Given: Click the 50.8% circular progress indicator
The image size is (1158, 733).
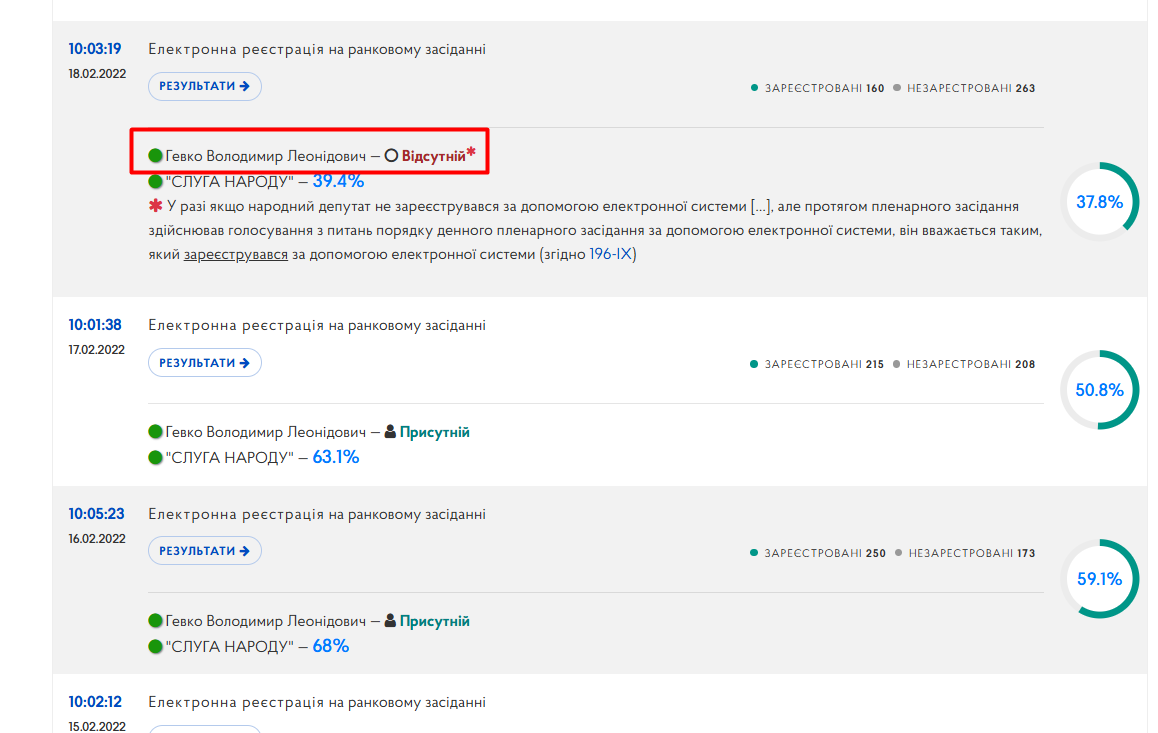Looking at the screenshot, I should (x=1100, y=390).
